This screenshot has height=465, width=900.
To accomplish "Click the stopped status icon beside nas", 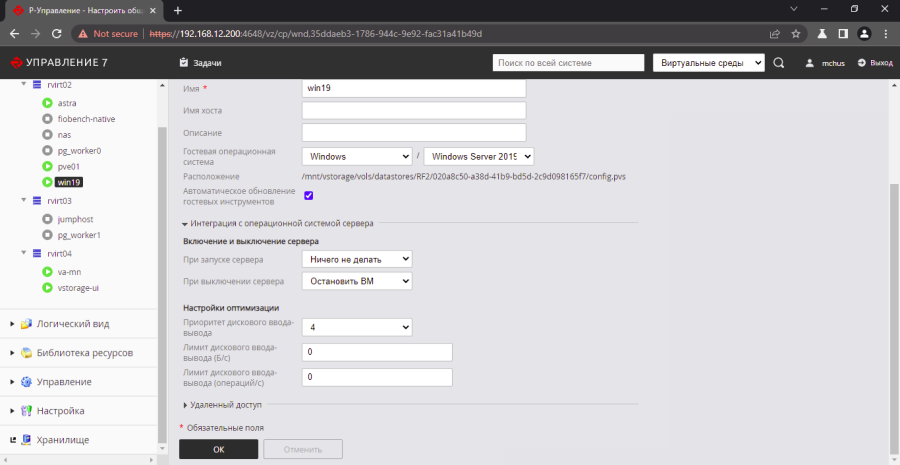I will point(47,134).
